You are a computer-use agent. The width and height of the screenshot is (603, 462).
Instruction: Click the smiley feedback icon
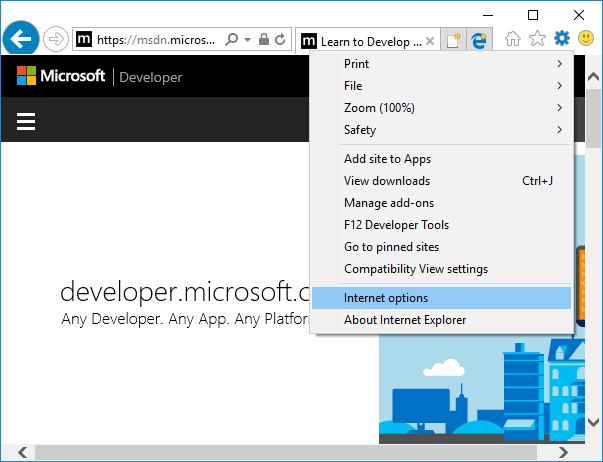[586, 38]
